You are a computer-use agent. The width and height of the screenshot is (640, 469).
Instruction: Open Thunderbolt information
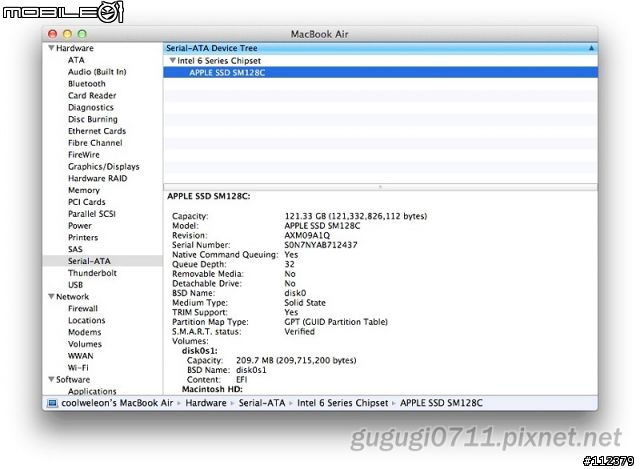click(x=92, y=273)
